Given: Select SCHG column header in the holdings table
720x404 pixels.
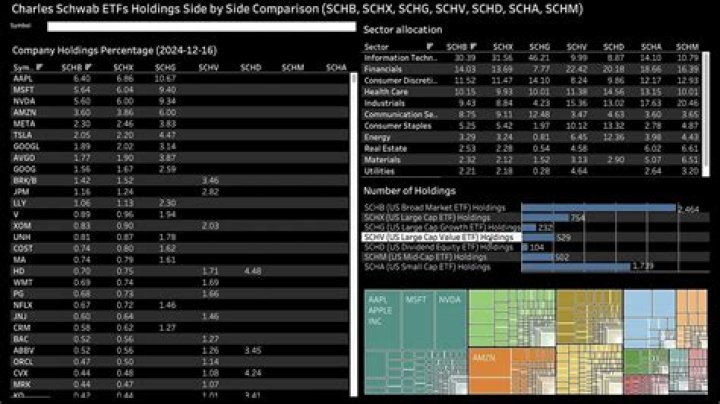Looking at the screenshot, I should coord(165,67).
